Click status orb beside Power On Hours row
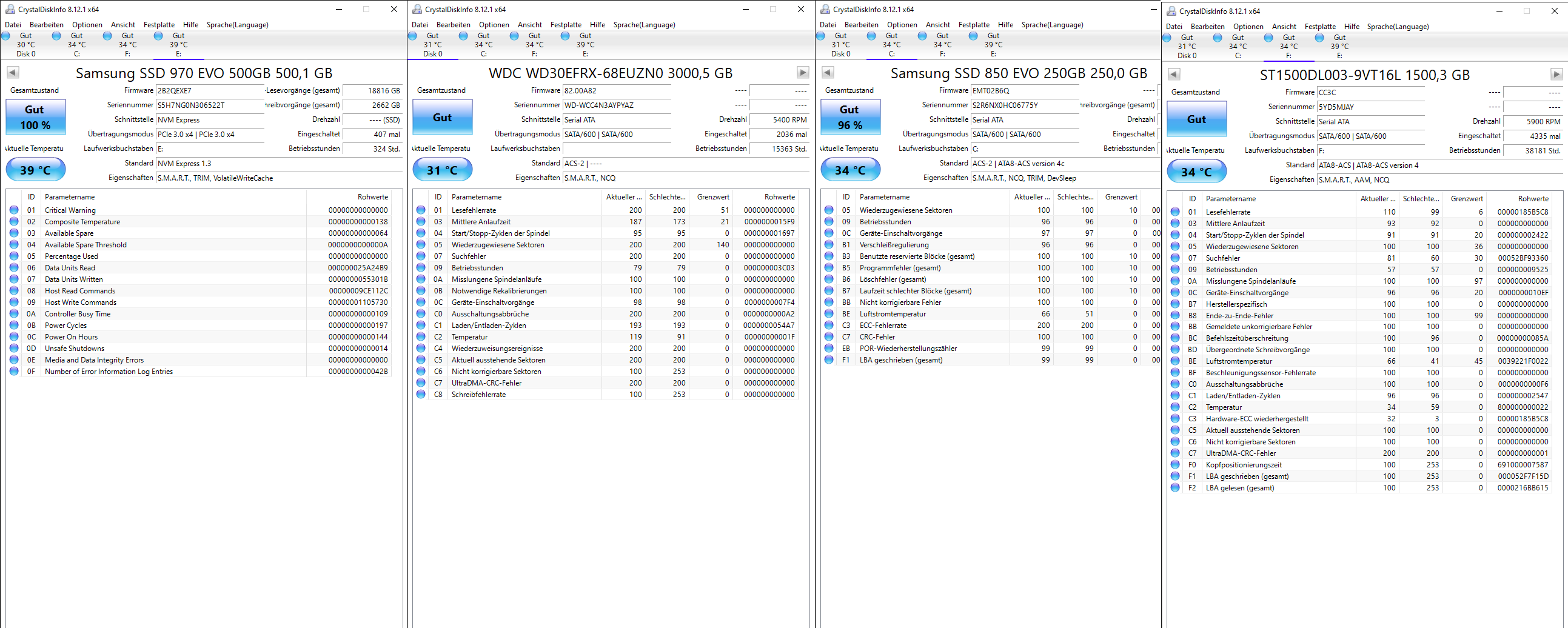Image resolution: width=1568 pixels, height=628 pixels. point(14,336)
